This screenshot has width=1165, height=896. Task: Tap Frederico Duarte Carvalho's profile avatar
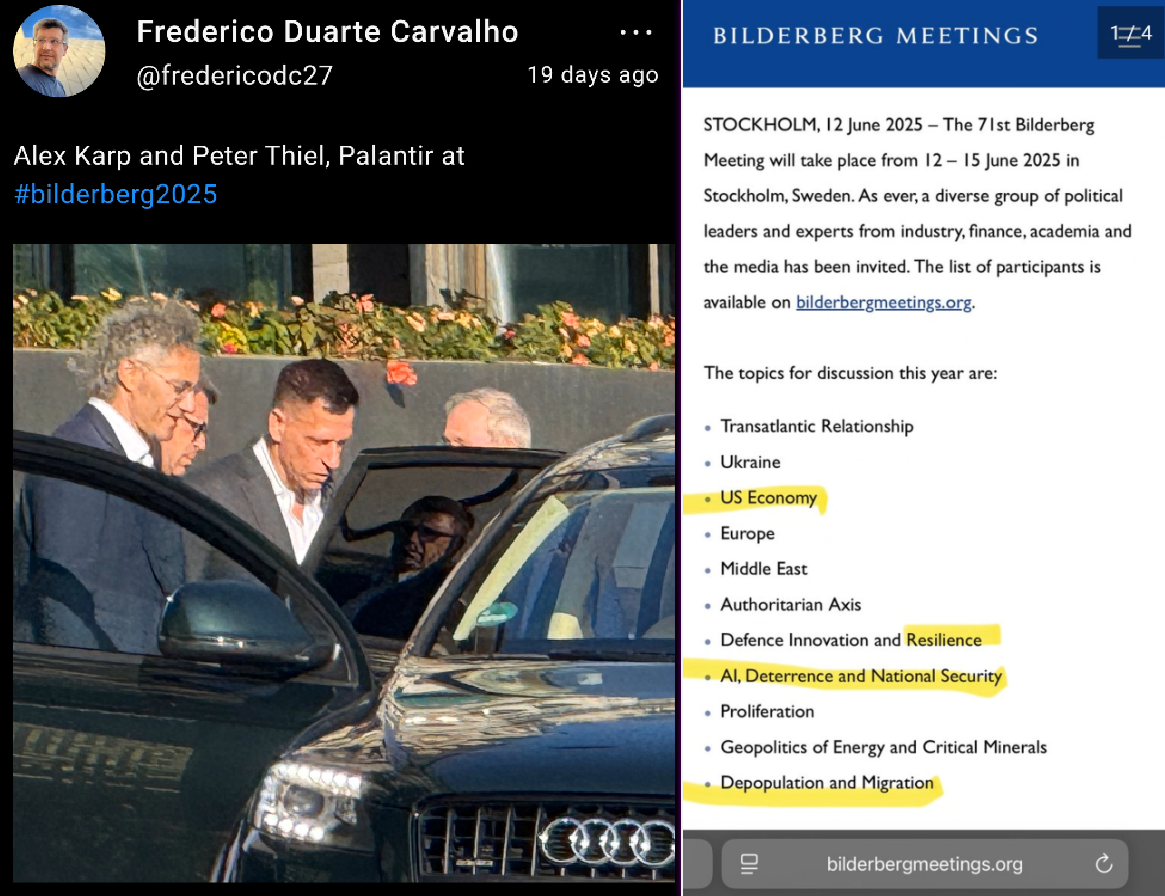point(59,51)
